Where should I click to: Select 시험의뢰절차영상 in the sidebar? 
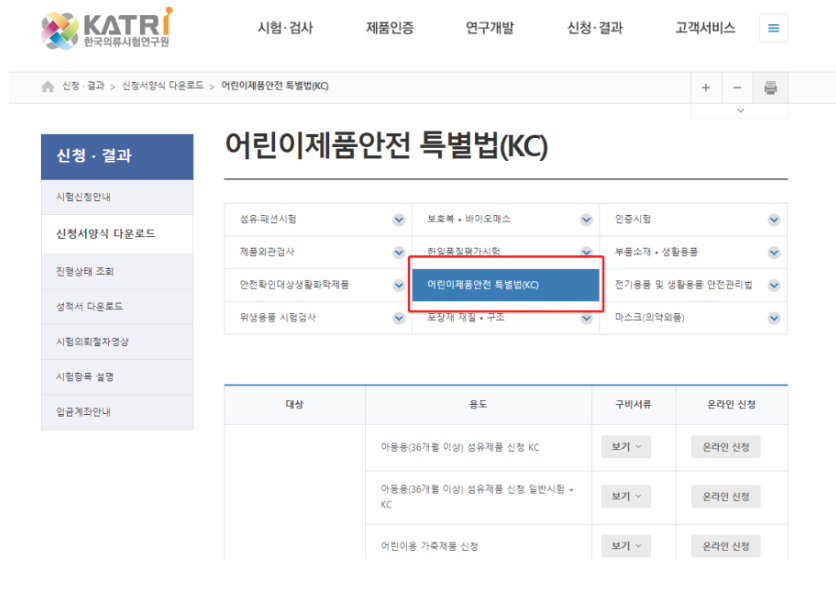pos(117,342)
